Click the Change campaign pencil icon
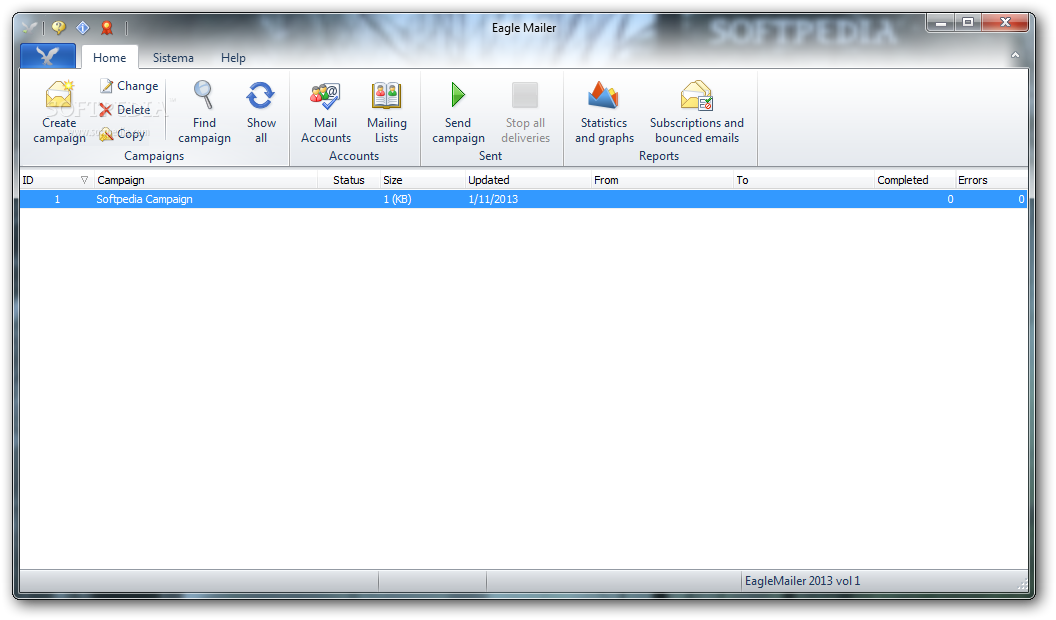 tap(106, 85)
